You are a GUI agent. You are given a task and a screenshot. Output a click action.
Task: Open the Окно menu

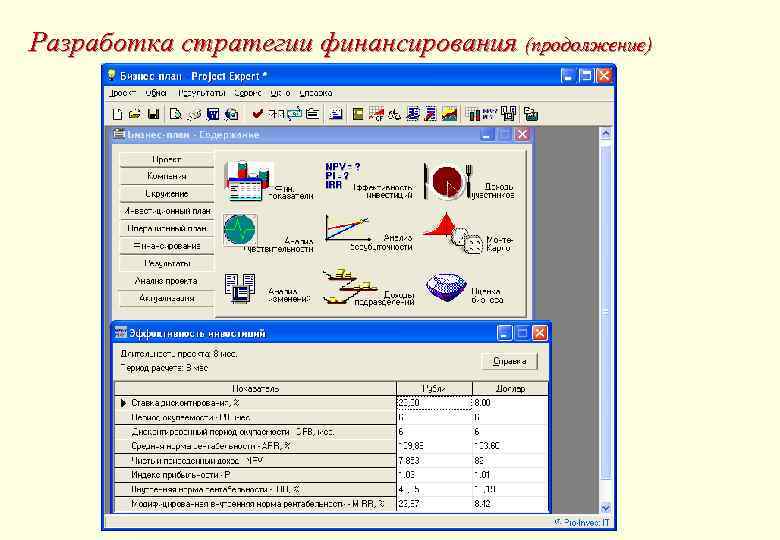point(281,93)
